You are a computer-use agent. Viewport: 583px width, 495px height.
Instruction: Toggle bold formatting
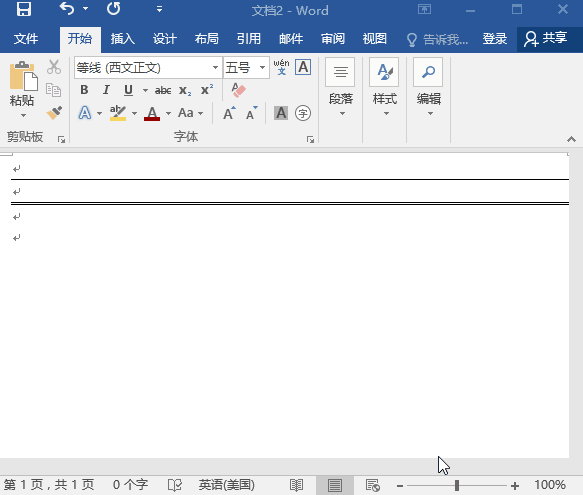84,90
